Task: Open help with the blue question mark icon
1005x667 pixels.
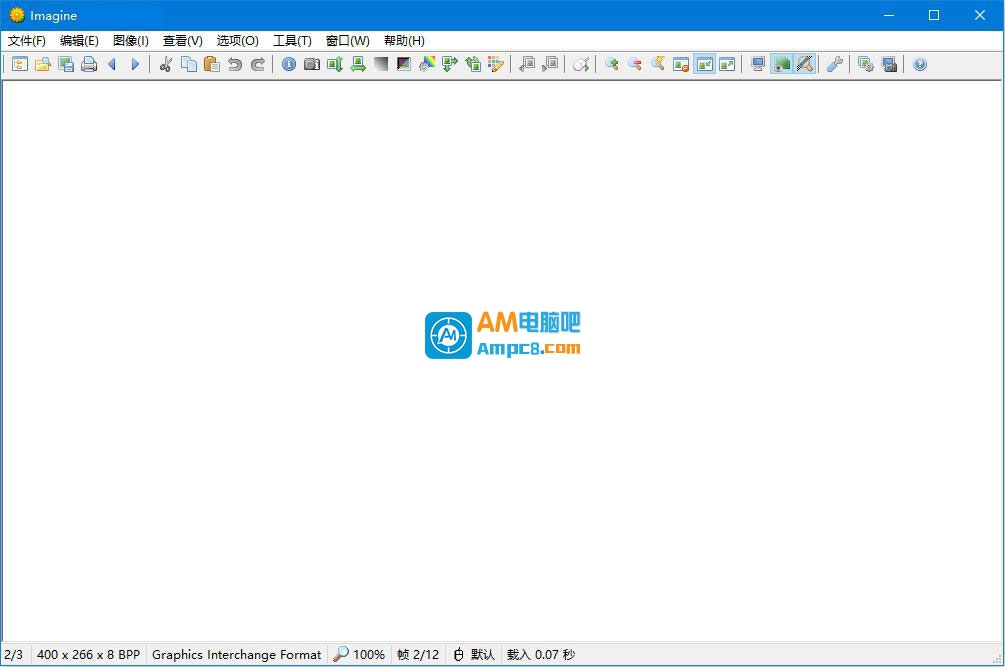Action: [920, 64]
